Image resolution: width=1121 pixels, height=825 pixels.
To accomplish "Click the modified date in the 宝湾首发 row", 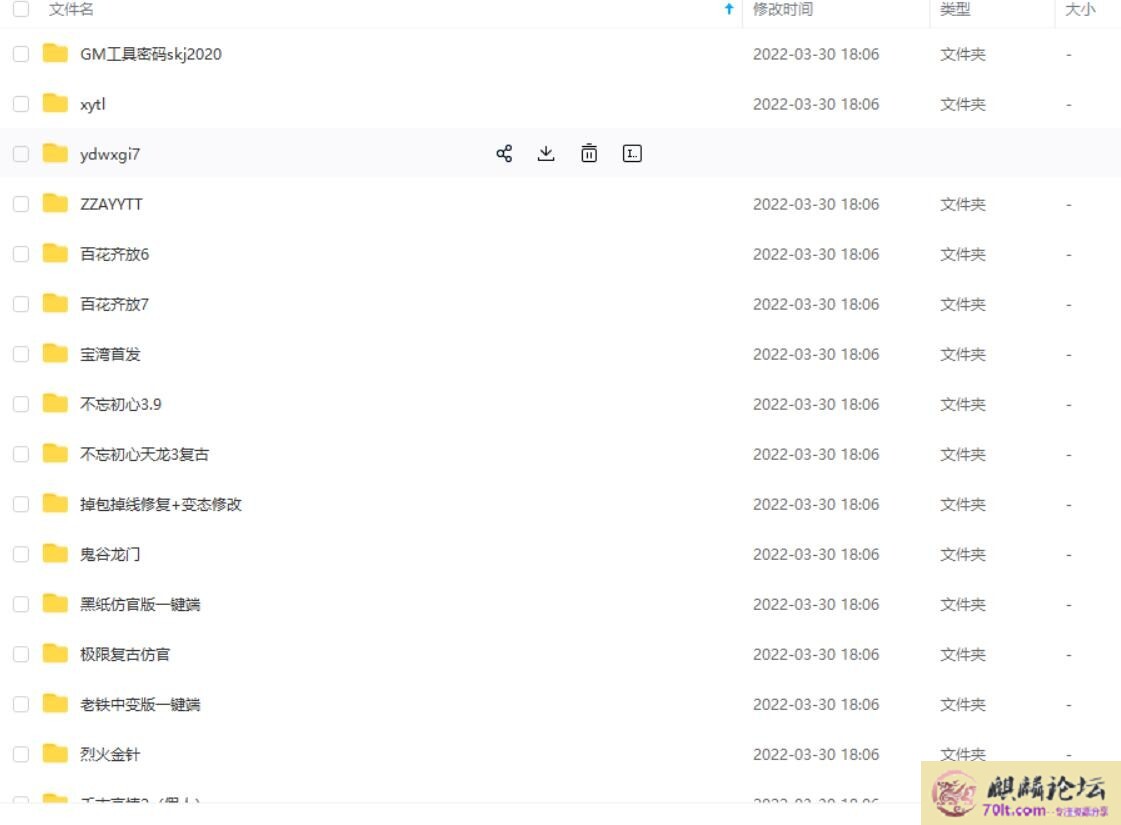I will [x=816, y=355].
